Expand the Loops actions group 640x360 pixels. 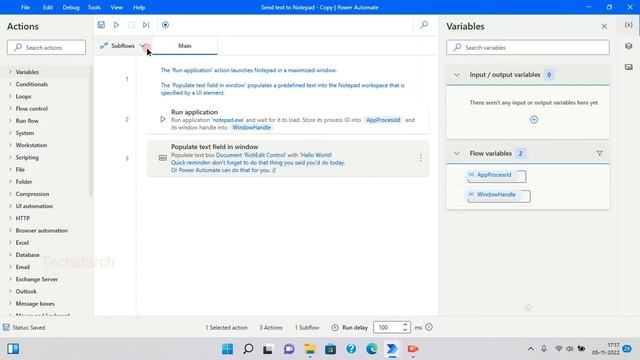[10, 96]
